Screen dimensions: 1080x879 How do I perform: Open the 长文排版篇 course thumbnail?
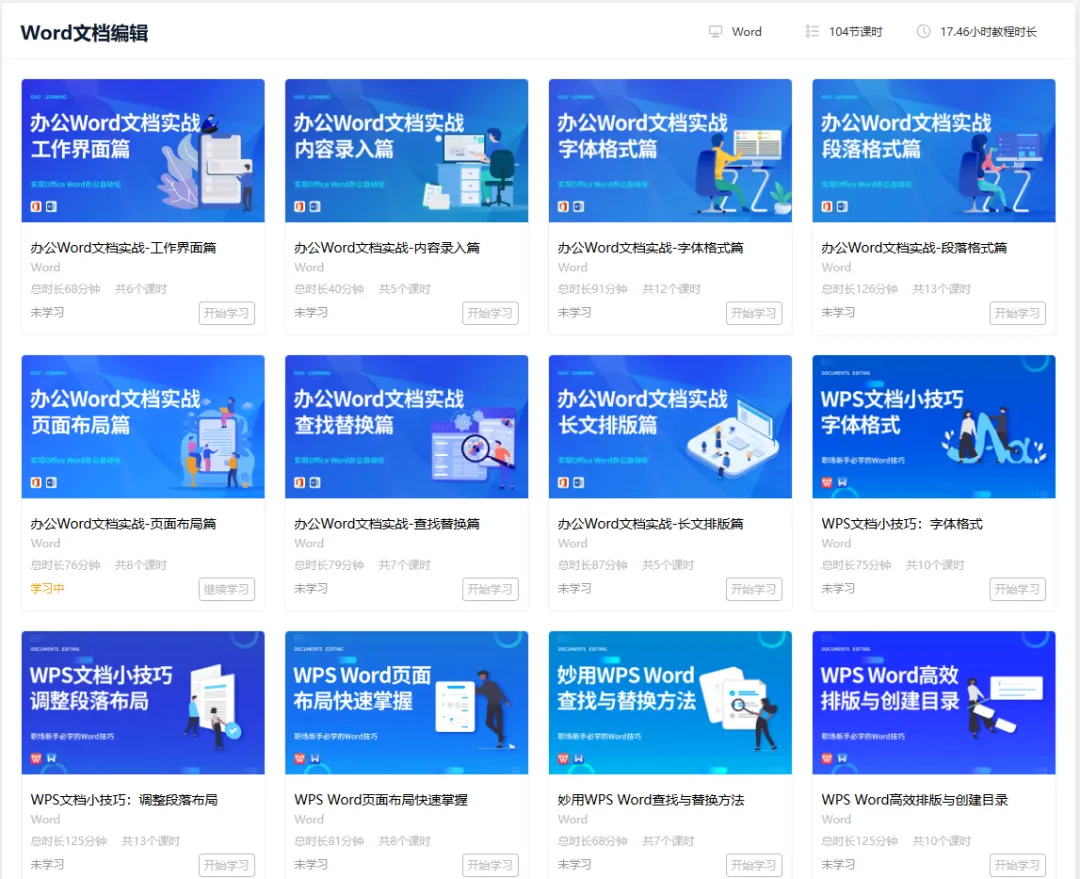(x=670, y=426)
